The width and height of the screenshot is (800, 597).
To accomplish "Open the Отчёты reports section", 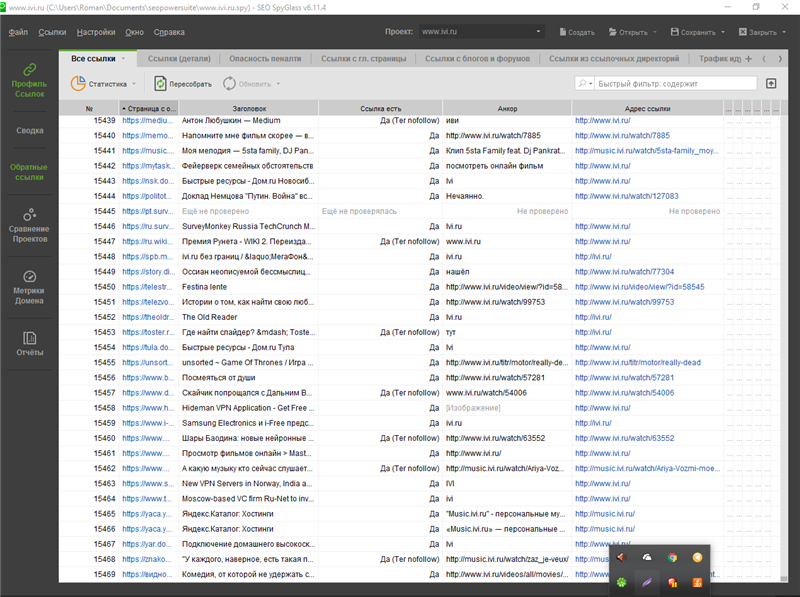I will coord(29,343).
